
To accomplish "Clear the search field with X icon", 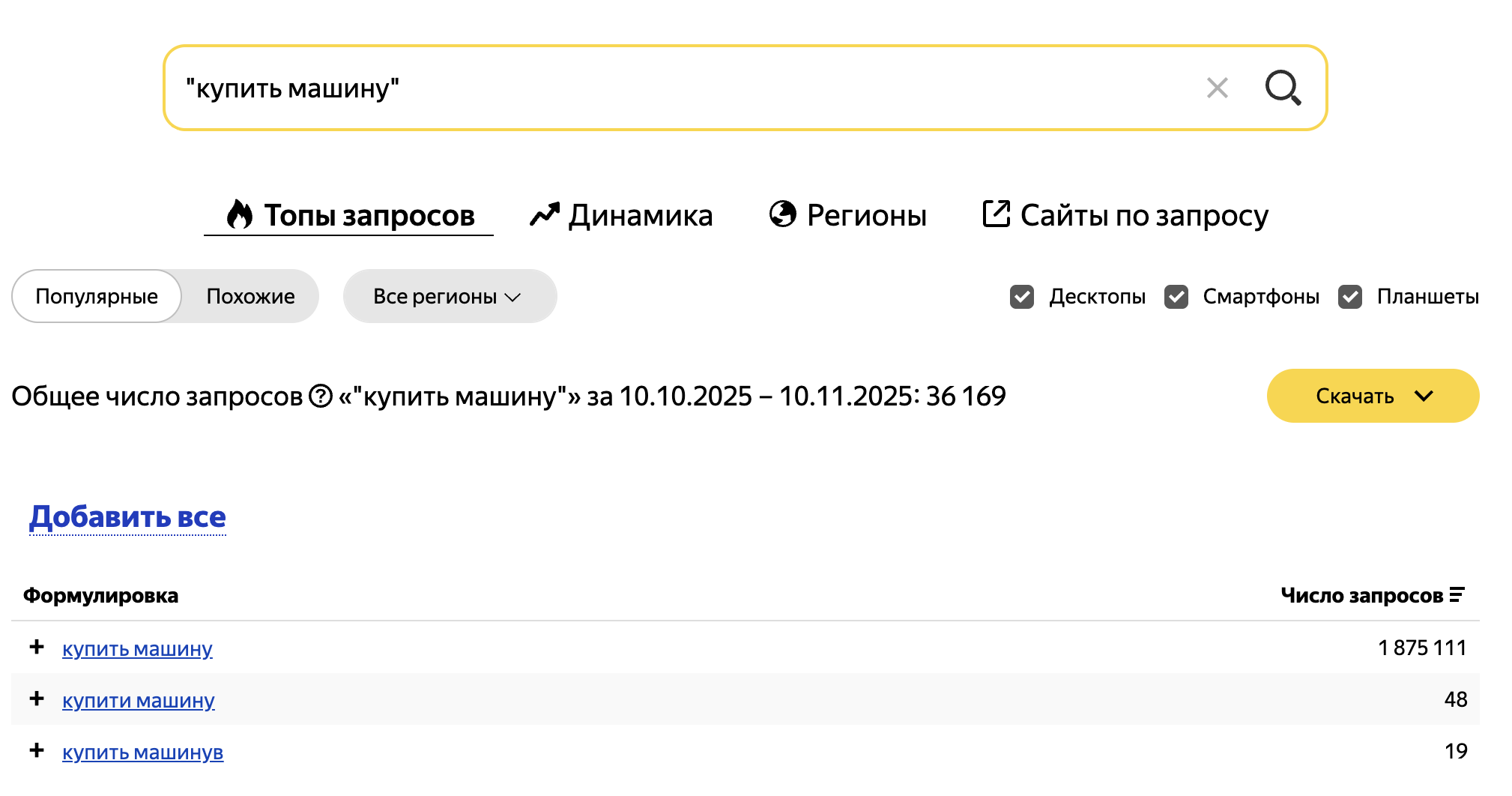I will (x=1218, y=88).
